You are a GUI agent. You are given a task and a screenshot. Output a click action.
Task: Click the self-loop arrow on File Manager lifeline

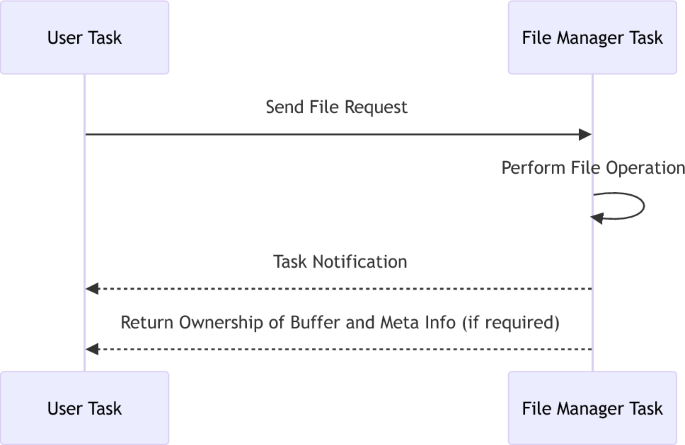641,205
